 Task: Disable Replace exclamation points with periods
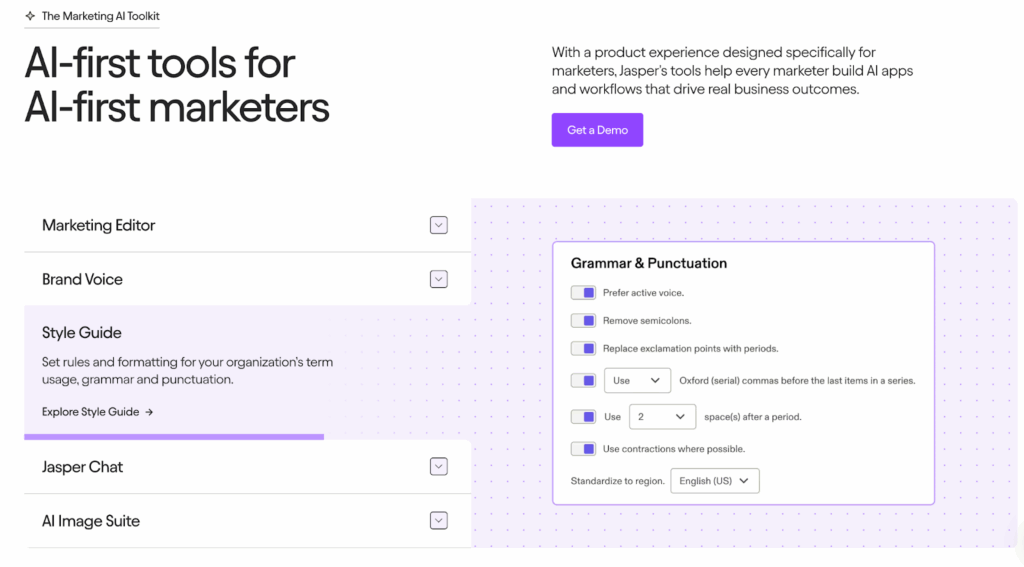tap(583, 349)
